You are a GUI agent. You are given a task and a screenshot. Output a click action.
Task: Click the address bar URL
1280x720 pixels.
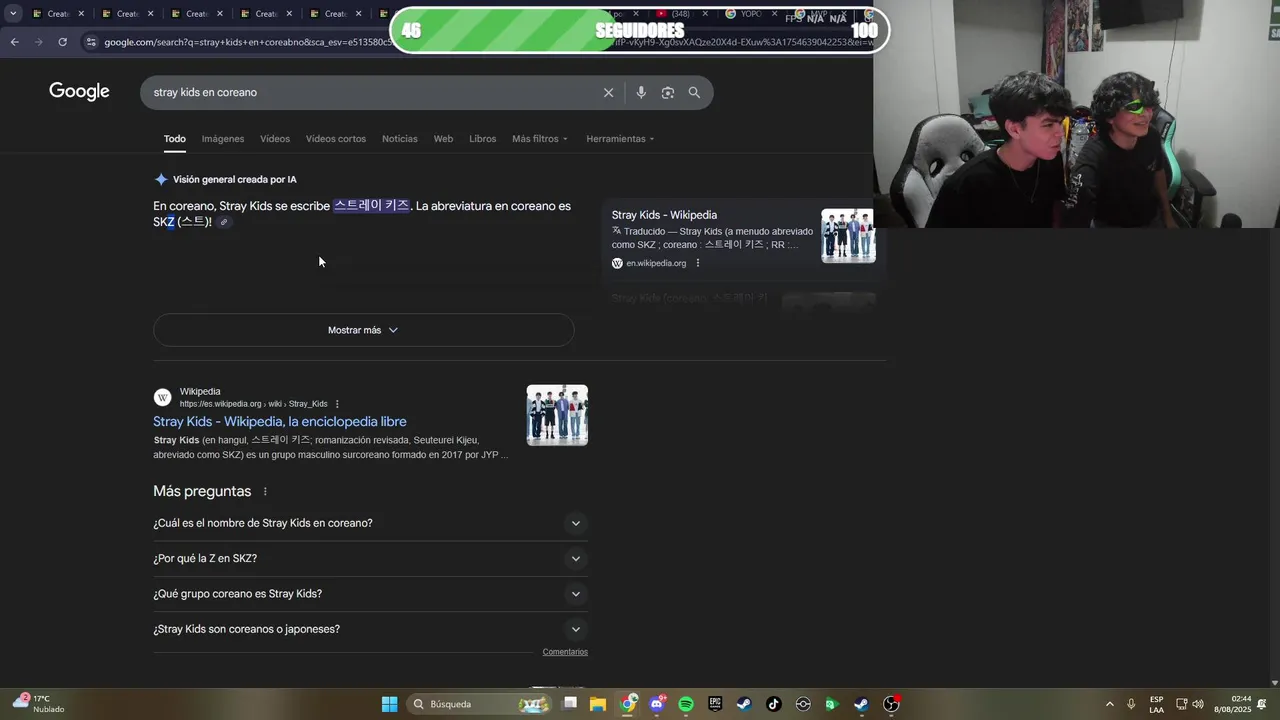tap(247, 42)
